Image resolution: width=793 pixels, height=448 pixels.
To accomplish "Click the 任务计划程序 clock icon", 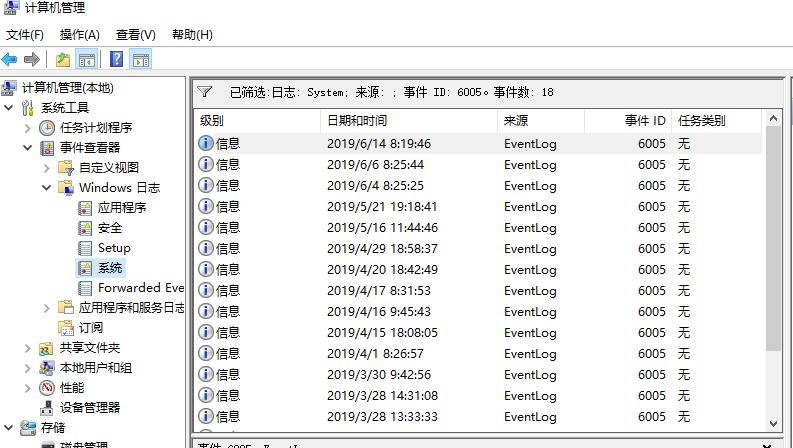I will 47,128.
